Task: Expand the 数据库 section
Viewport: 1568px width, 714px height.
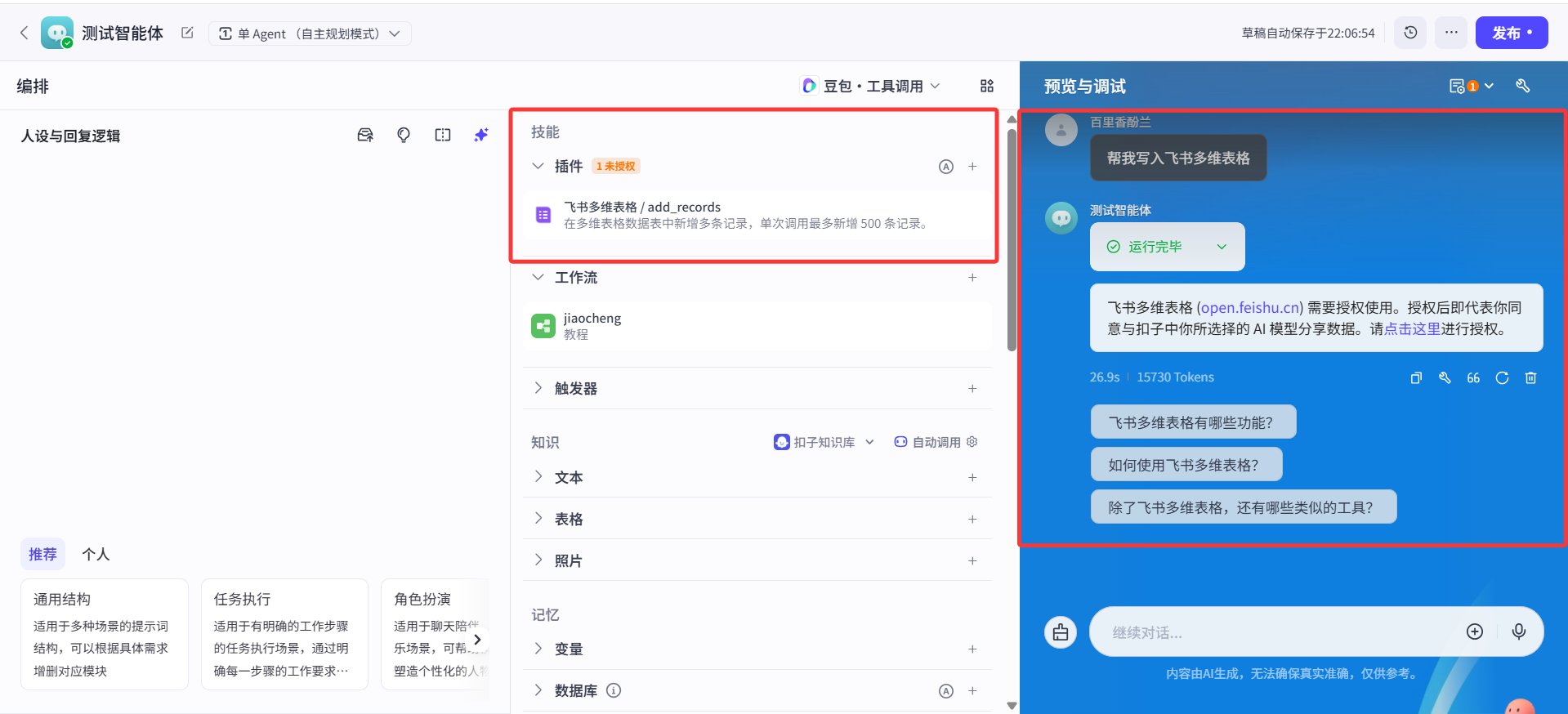Action: click(538, 689)
